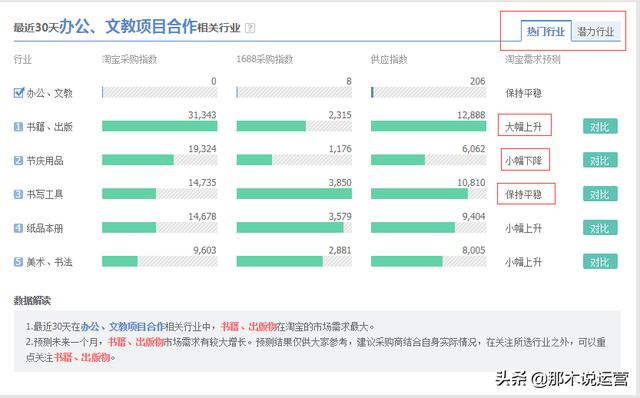Click 书写工具 1688 index bar 3,850

tap(294, 194)
